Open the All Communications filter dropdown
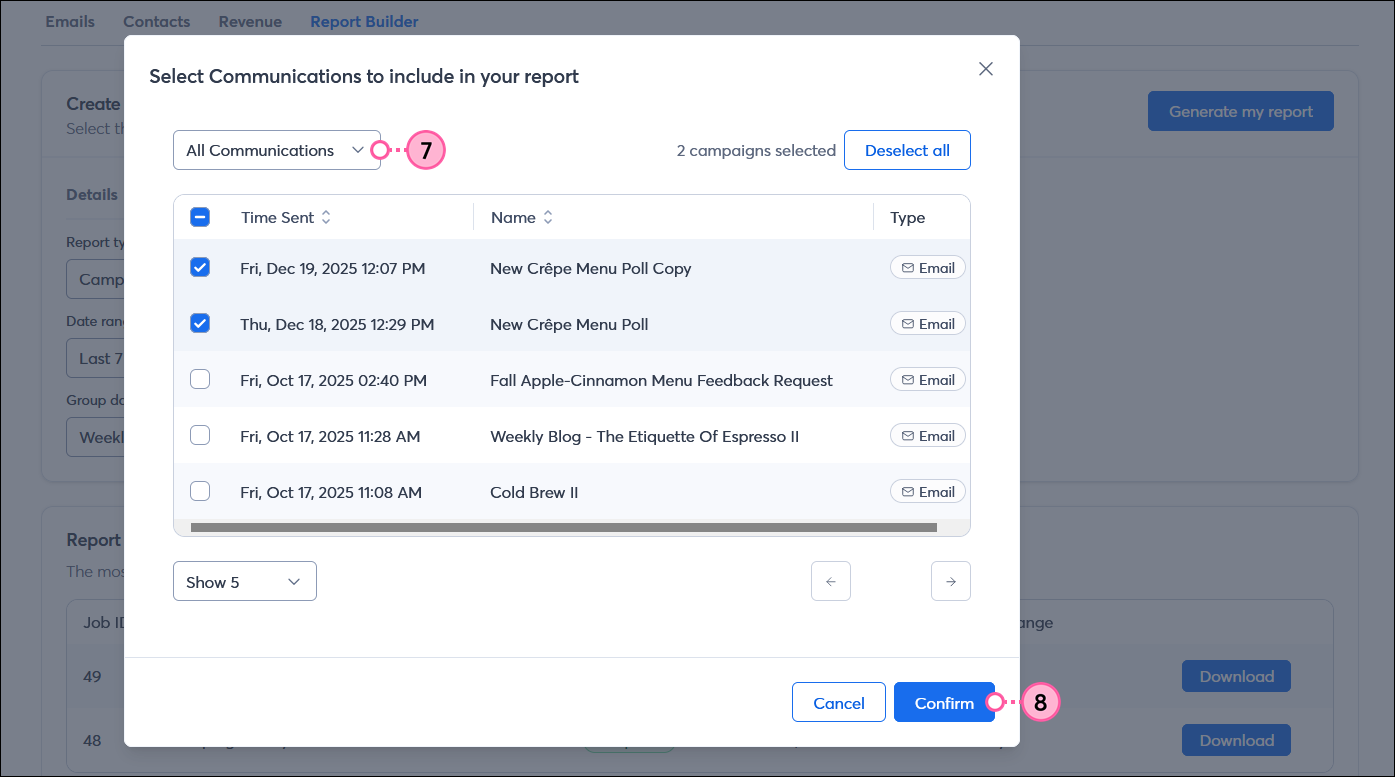The image size is (1395, 777). (x=277, y=150)
